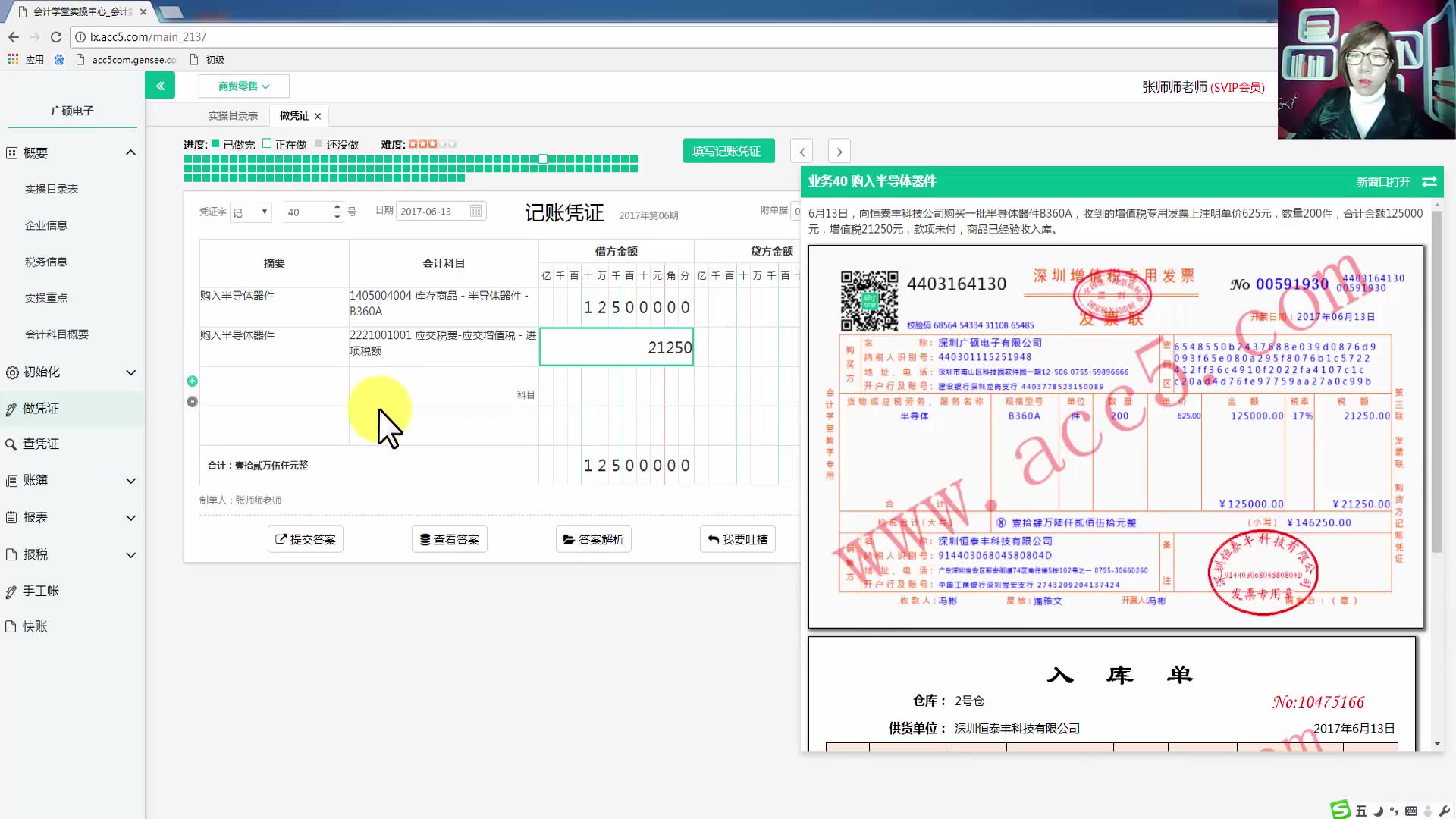Open 账簿 from the sidebar icon
Screen dimensions: 1456x819
11,480
